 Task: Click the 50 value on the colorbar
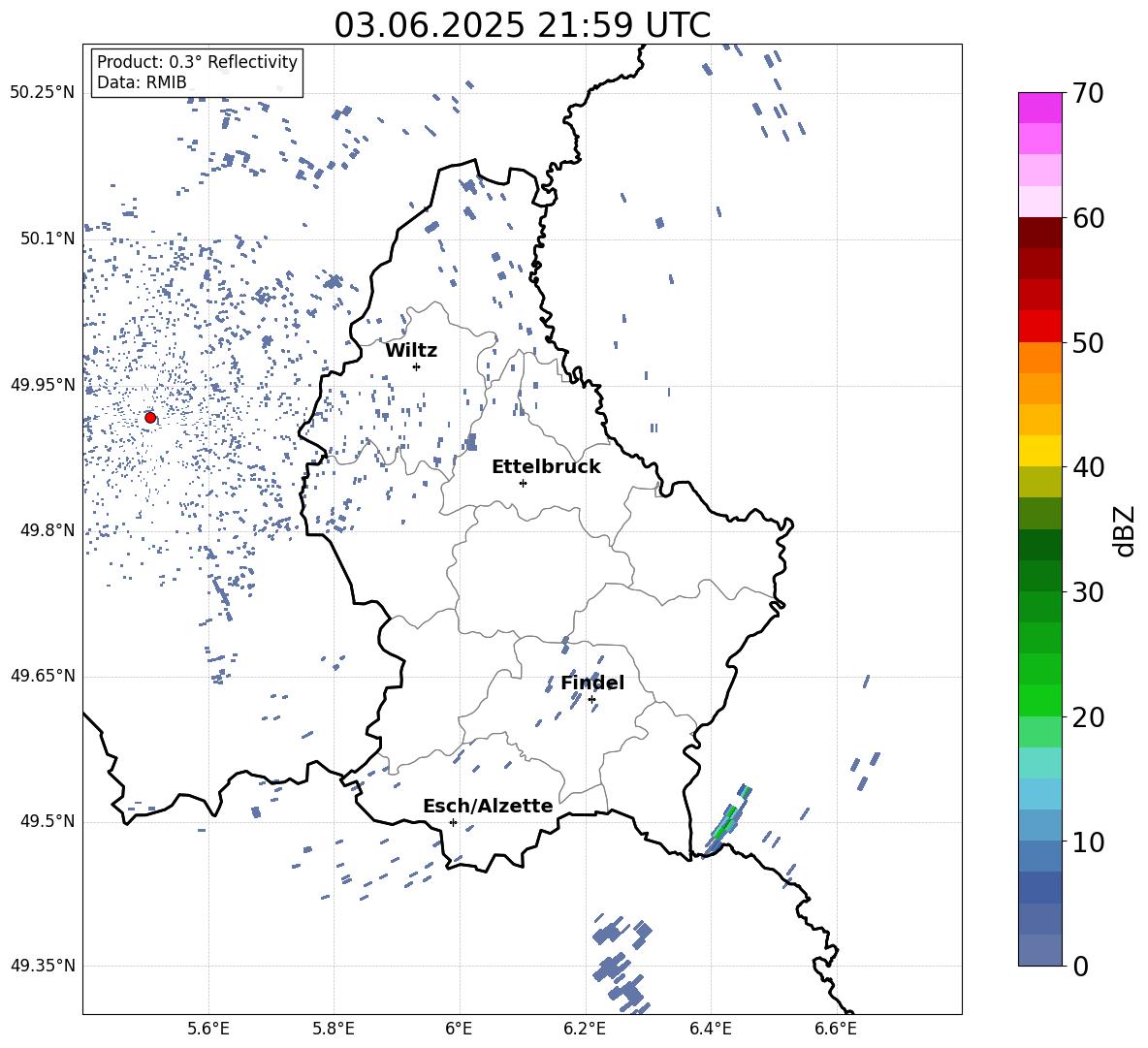(x=1088, y=343)
